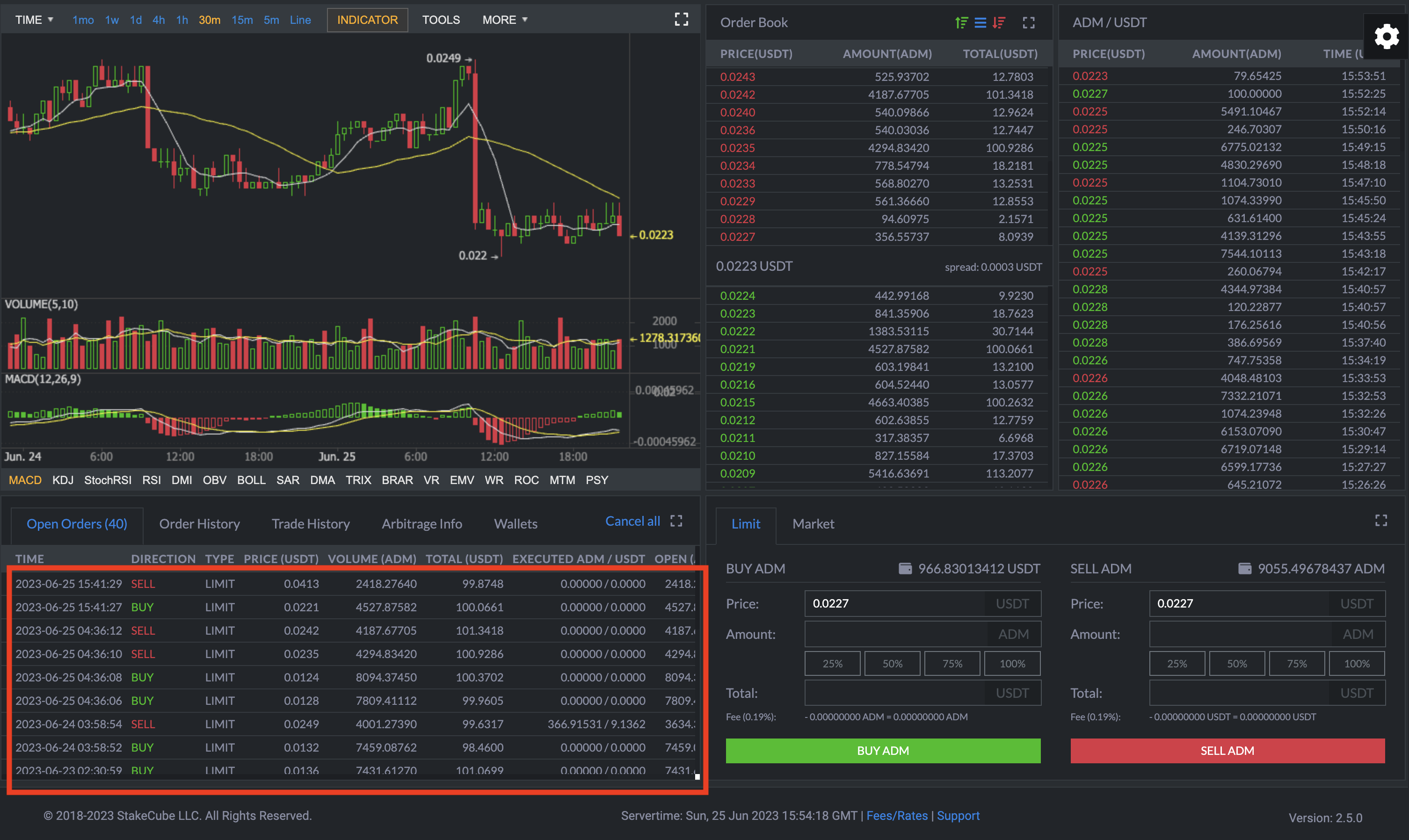Click the green BUY ADM button
The width and height of the screenshot is (1409, 840).
click(x=883, y=751)
